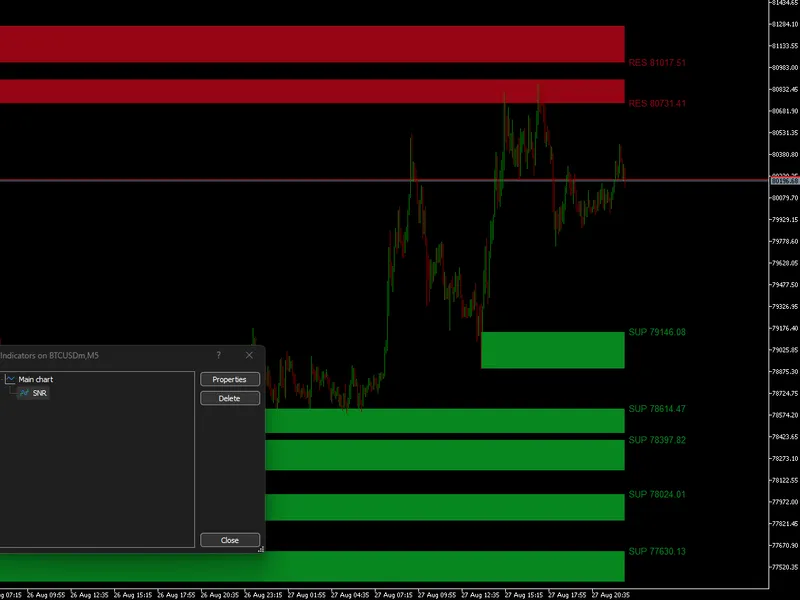Image resolution: width=800 pixels, height=600 pixels.
Task: Select the green support zone at 79146.08
Action: (x=553, y=350)
